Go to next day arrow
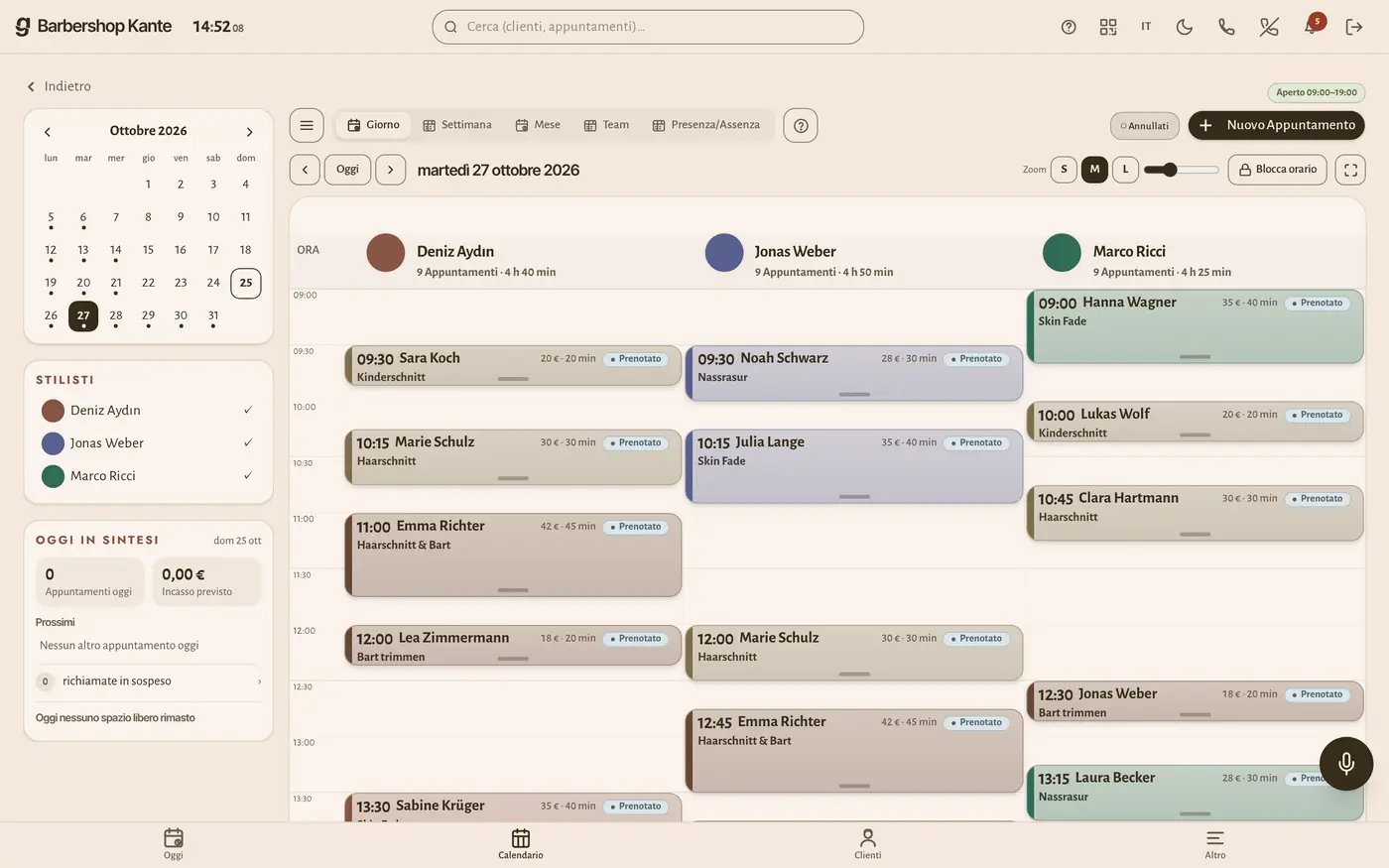This screenshot has width=1389, height=868. point(391,170)
